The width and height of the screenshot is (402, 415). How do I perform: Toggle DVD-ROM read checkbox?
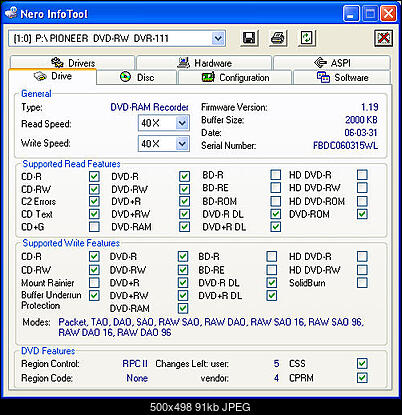click(362, 214)
